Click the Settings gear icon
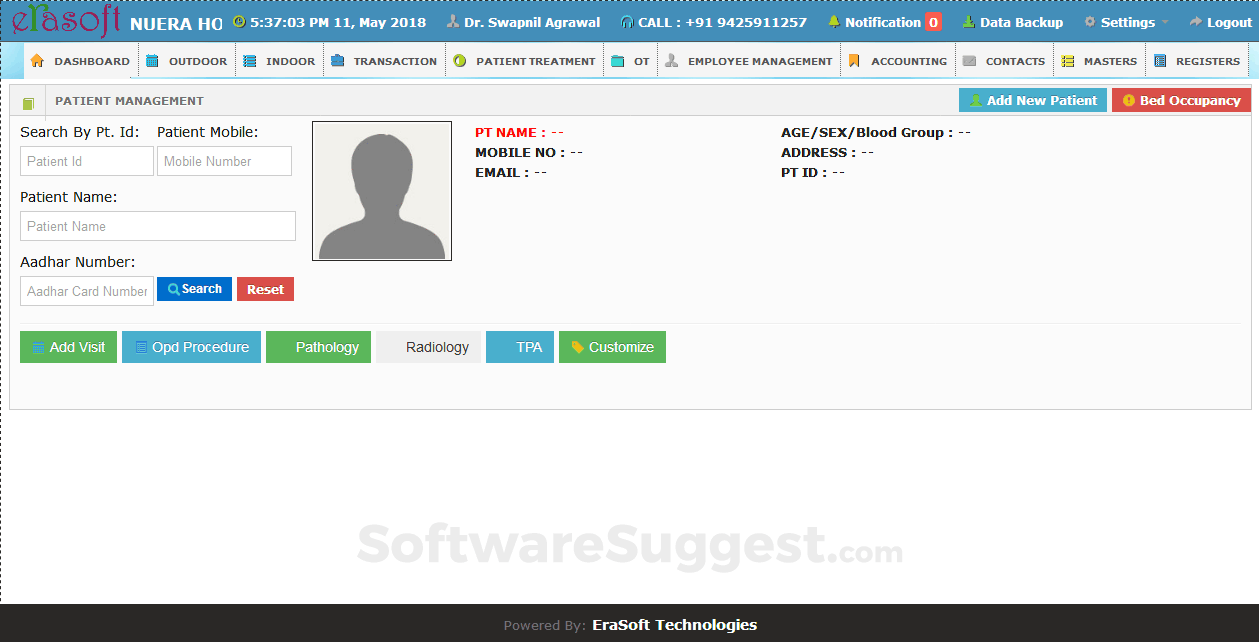This screenshot has width=1259, height=642. pos(1090,21)
